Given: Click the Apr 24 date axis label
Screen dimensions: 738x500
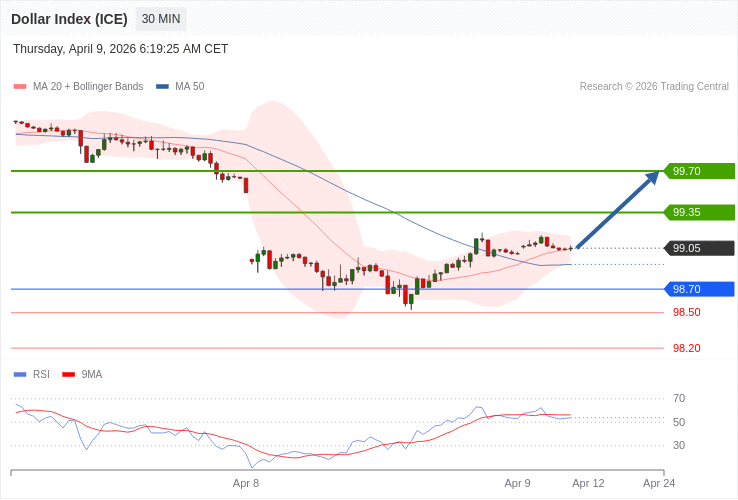Looking at the screenshot, I should (659, 484).
